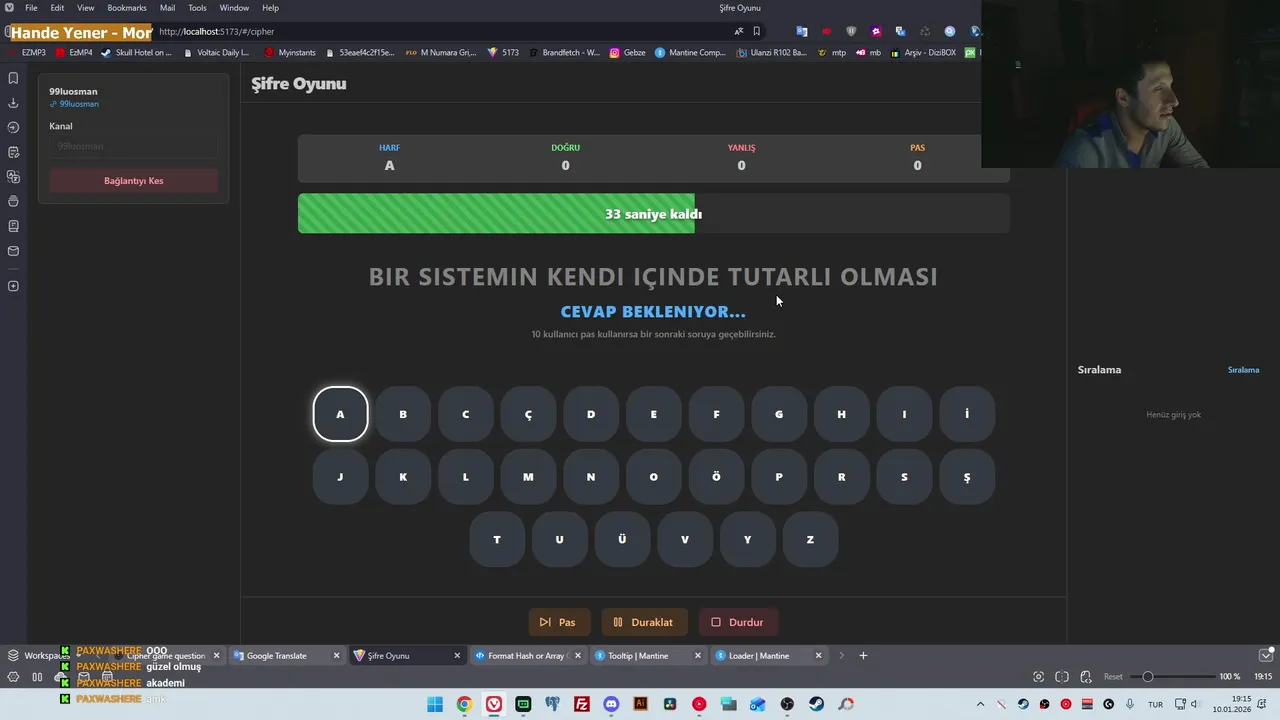The width and height of the screenshot is (1280, 720).
Task: Open the File menu
Action: click(31, 8)
